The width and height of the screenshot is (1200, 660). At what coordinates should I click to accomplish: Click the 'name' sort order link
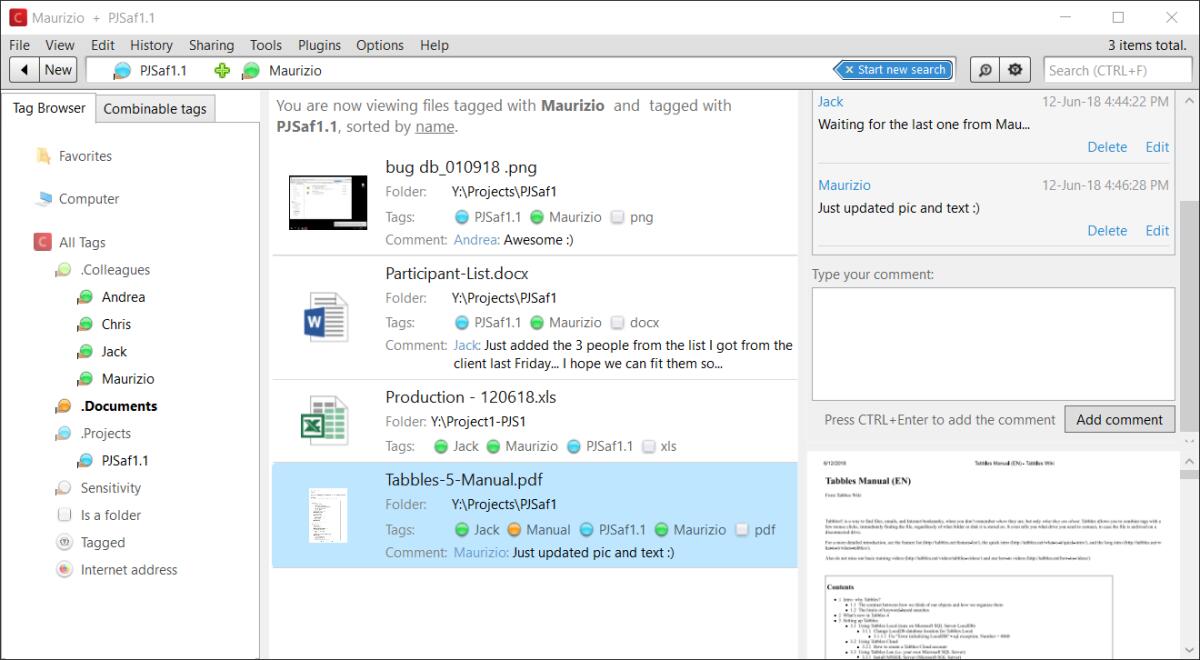434,127
